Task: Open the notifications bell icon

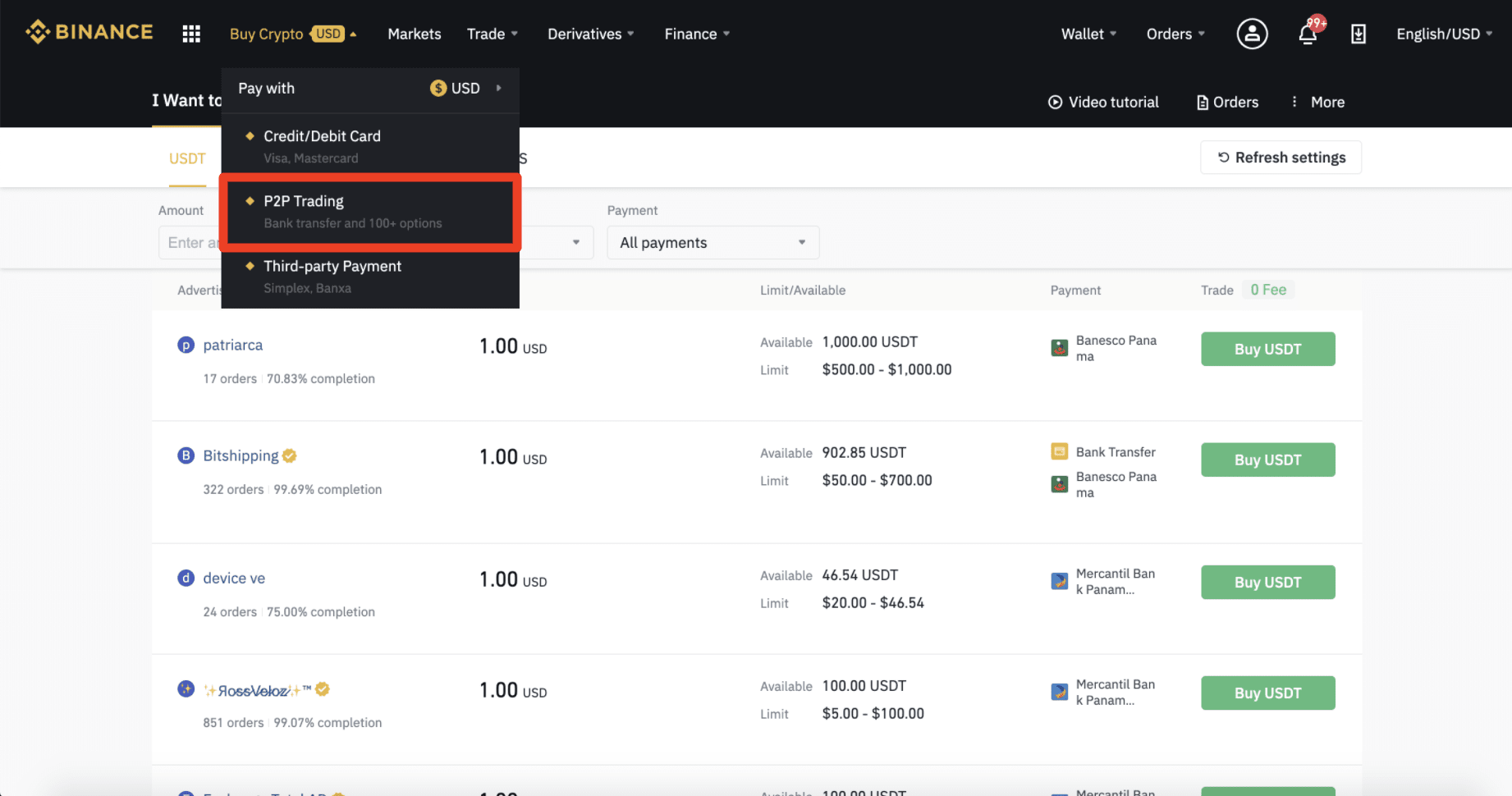Action: pyautogui.click(x=1308, y=34)
